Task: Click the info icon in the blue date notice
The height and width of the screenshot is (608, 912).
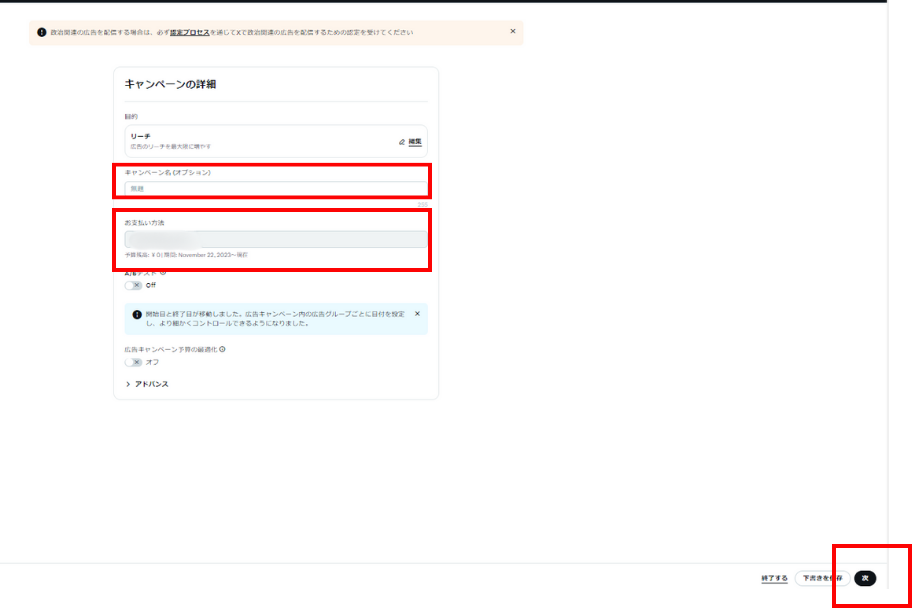Action: pyautogui.click(x=136, y=314)
